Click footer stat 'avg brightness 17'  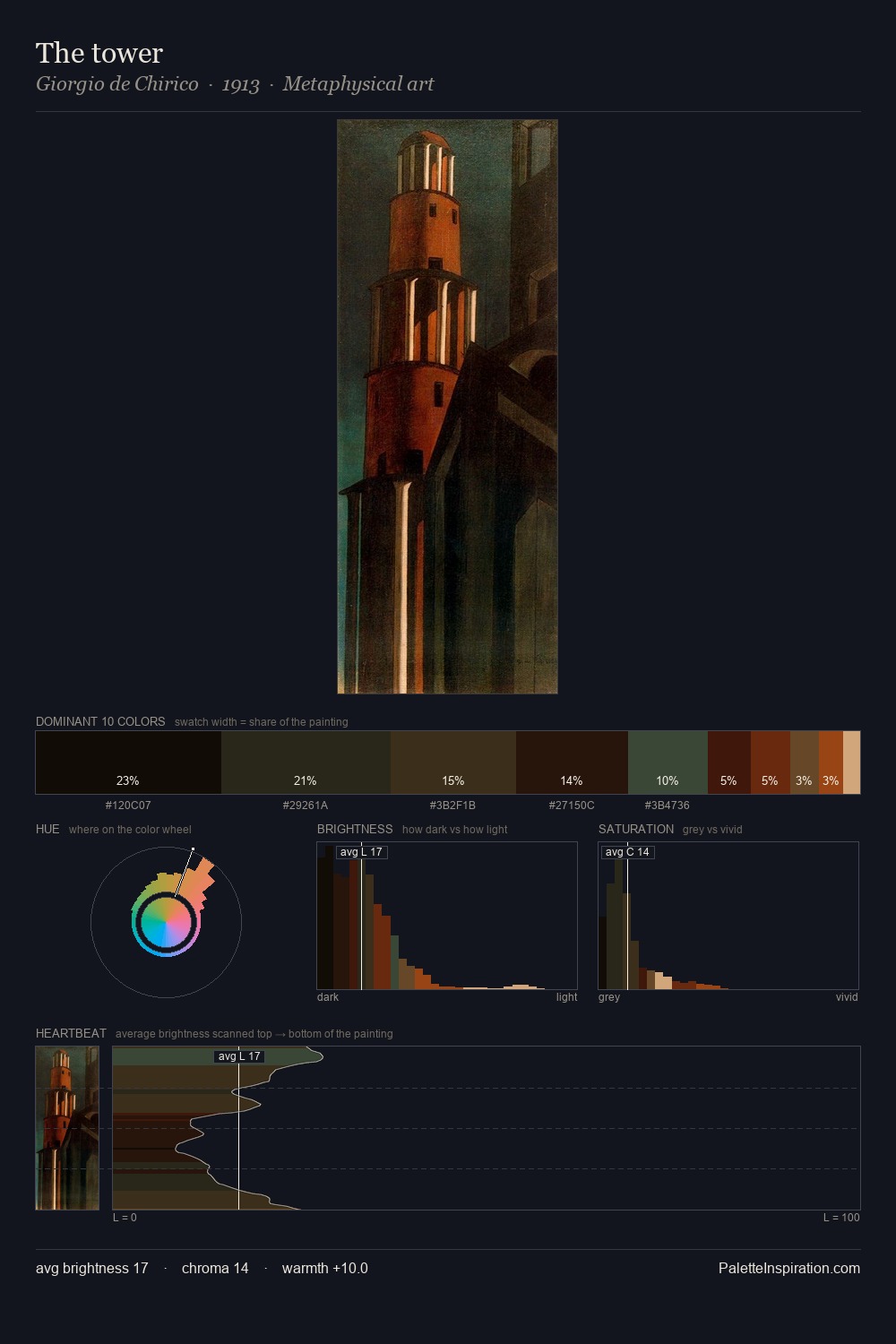pos(92,1268)
